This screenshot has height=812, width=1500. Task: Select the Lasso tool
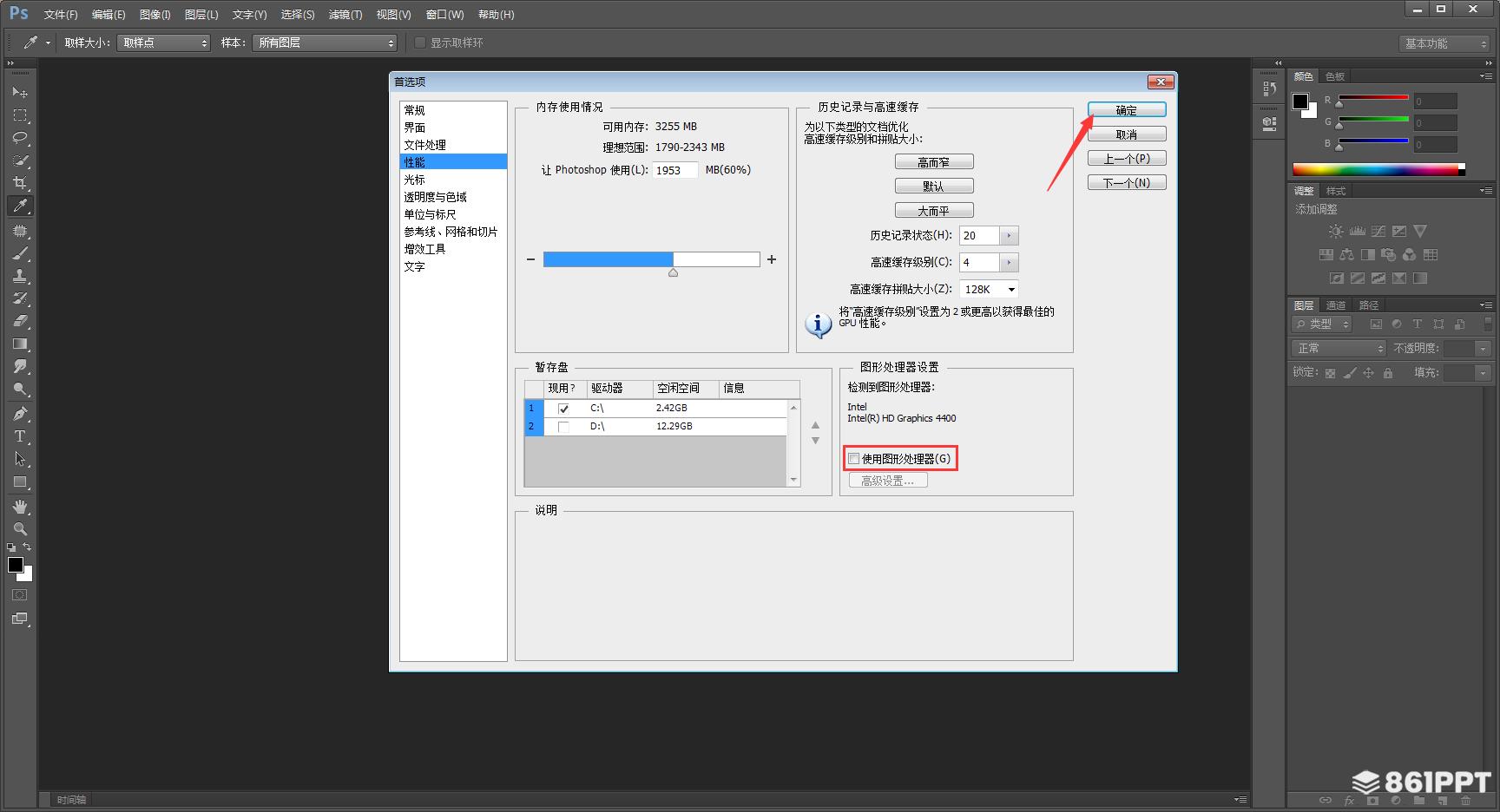[x=20, y=137]
